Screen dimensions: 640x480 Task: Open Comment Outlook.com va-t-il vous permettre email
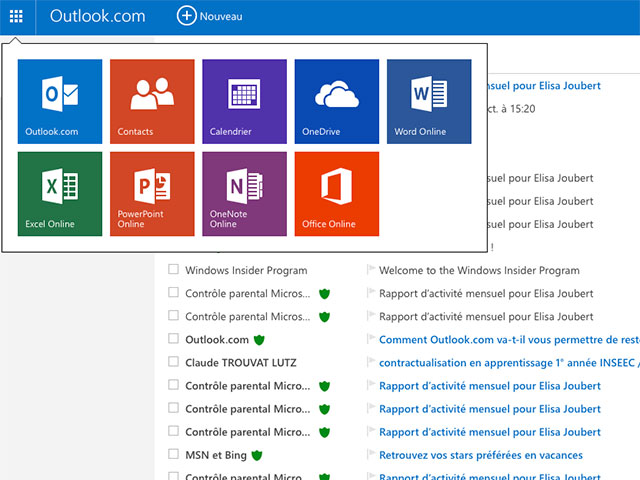[x=509, y=340]
